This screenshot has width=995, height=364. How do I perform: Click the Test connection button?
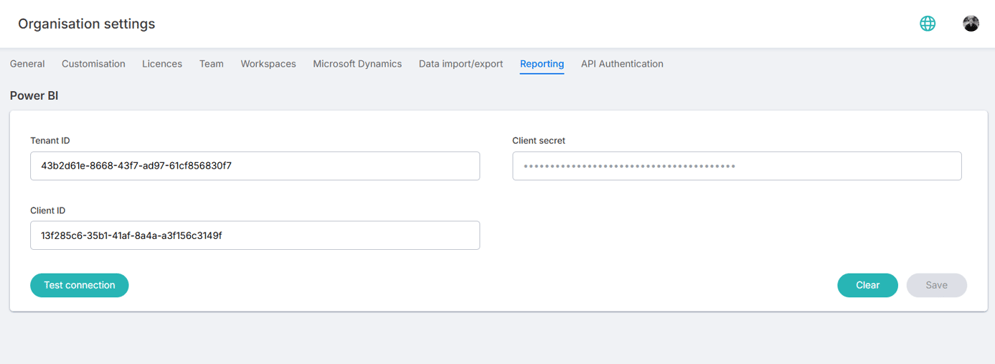79,285
